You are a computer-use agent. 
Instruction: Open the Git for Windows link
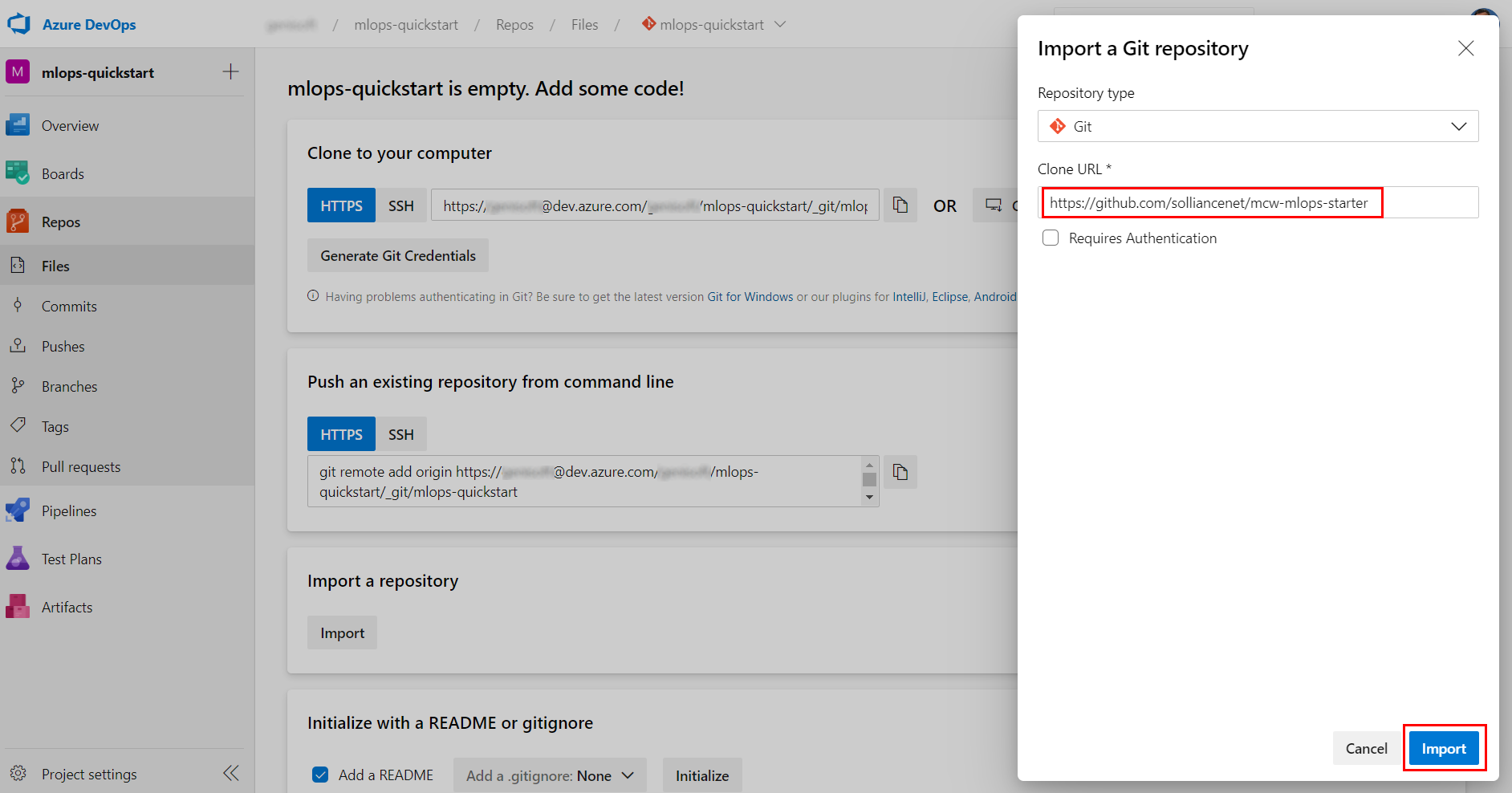750,296
